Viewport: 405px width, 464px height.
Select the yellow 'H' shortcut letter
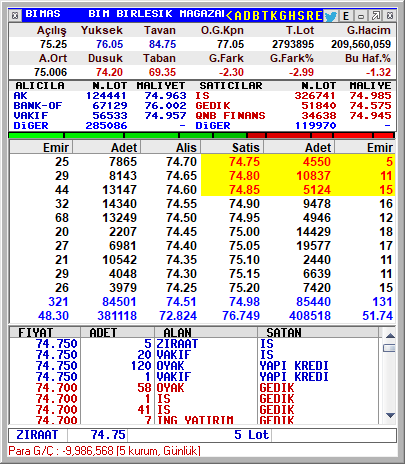coord(292,16)
